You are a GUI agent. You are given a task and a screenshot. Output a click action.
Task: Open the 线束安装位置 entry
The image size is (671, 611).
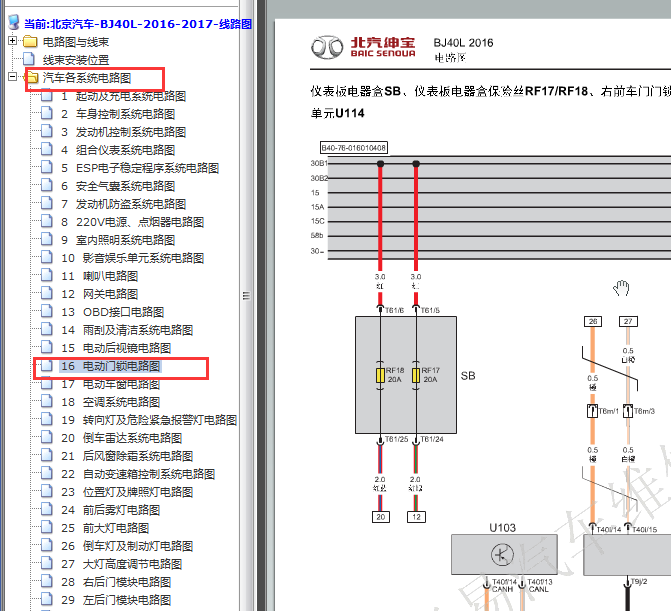[x=76, y=60]
